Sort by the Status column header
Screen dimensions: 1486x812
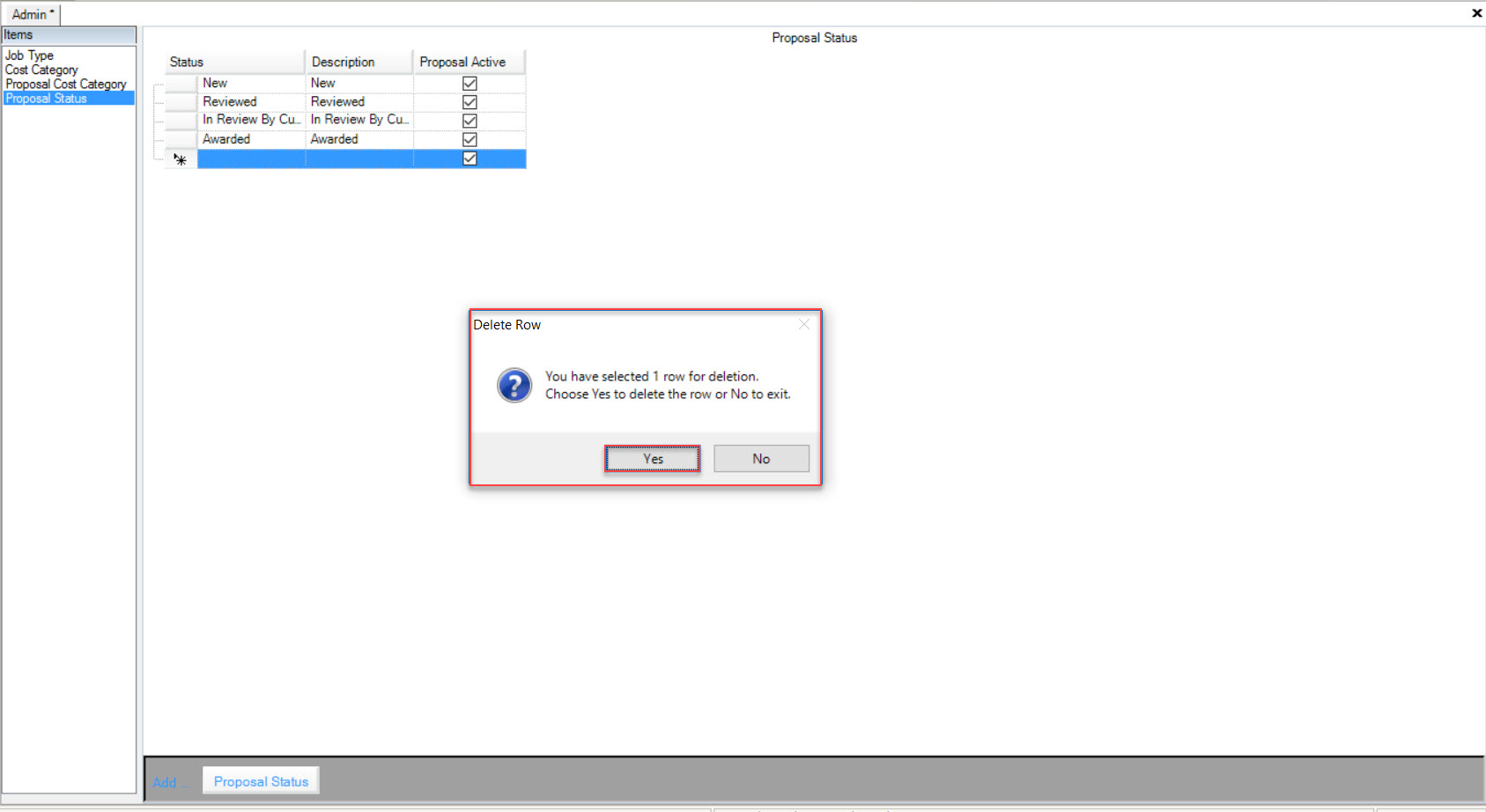[x=234, y=62]
